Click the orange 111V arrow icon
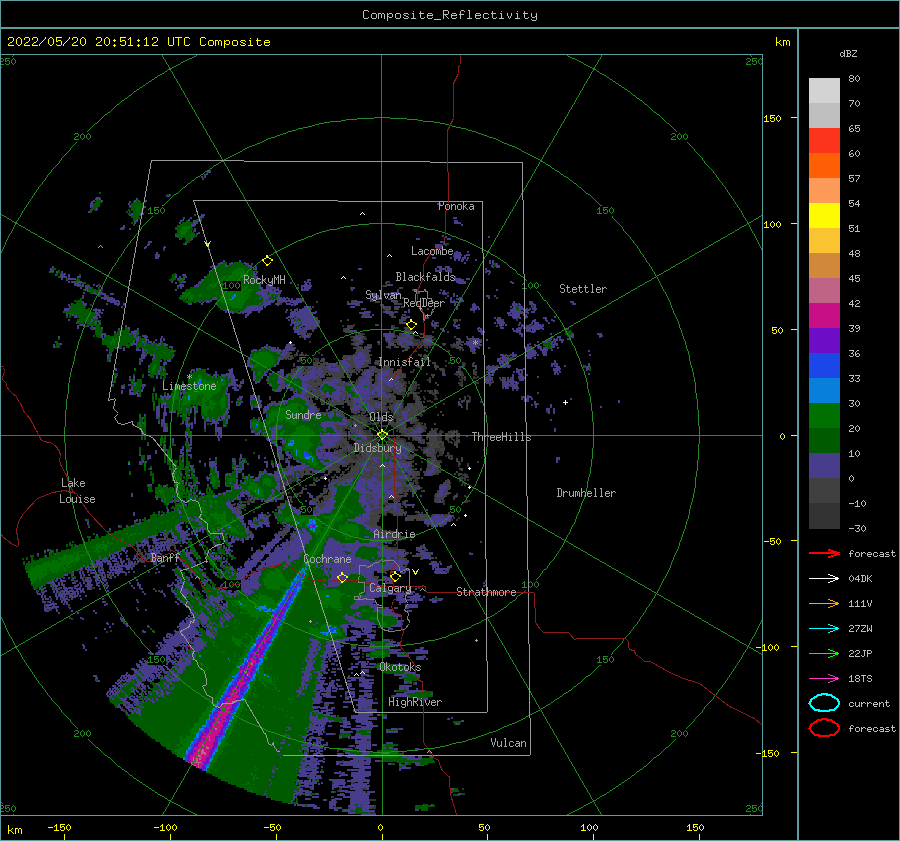The width and height of the screenshot is (900, 841). (824, 603)
